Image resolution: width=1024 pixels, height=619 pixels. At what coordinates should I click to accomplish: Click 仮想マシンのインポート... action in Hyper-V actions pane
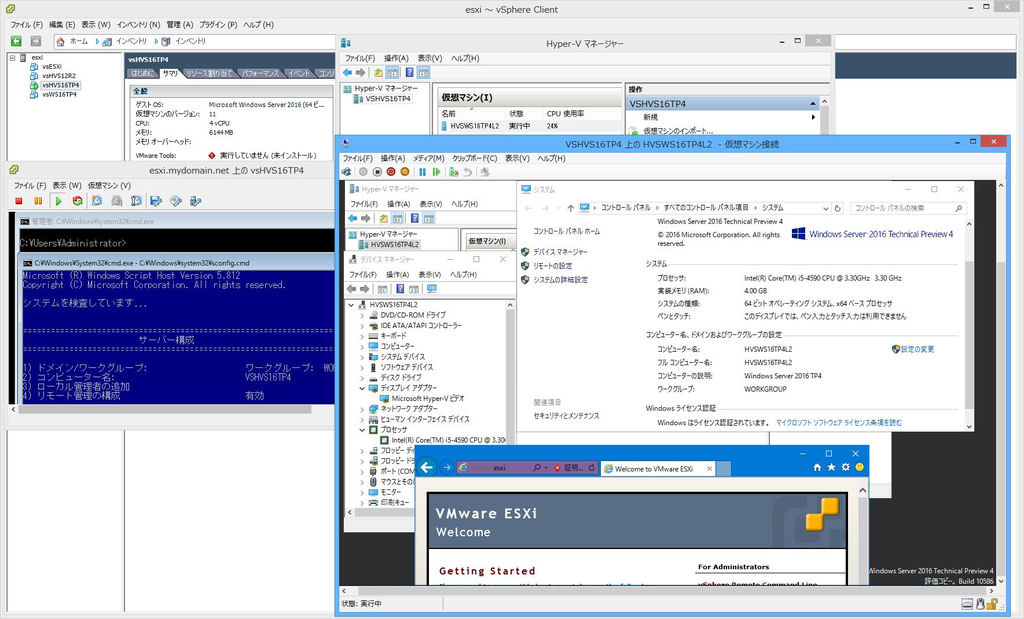click(x=678, y=131)
